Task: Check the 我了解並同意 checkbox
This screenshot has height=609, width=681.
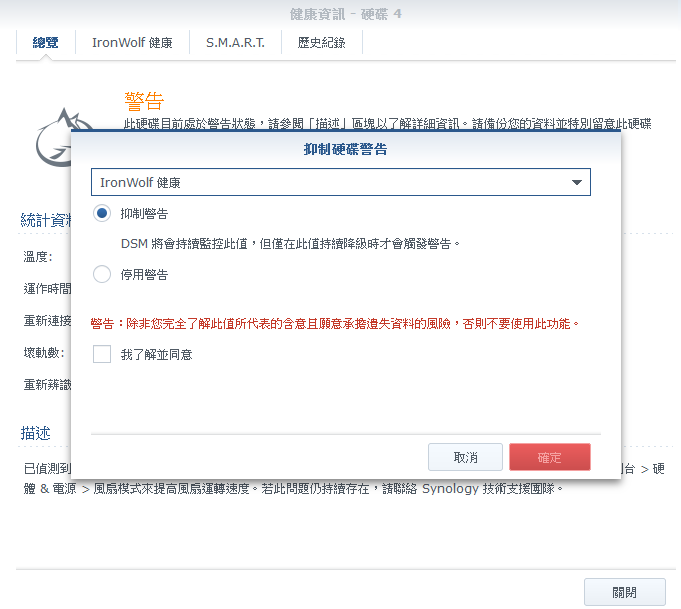Action: [x=102, y=354]
